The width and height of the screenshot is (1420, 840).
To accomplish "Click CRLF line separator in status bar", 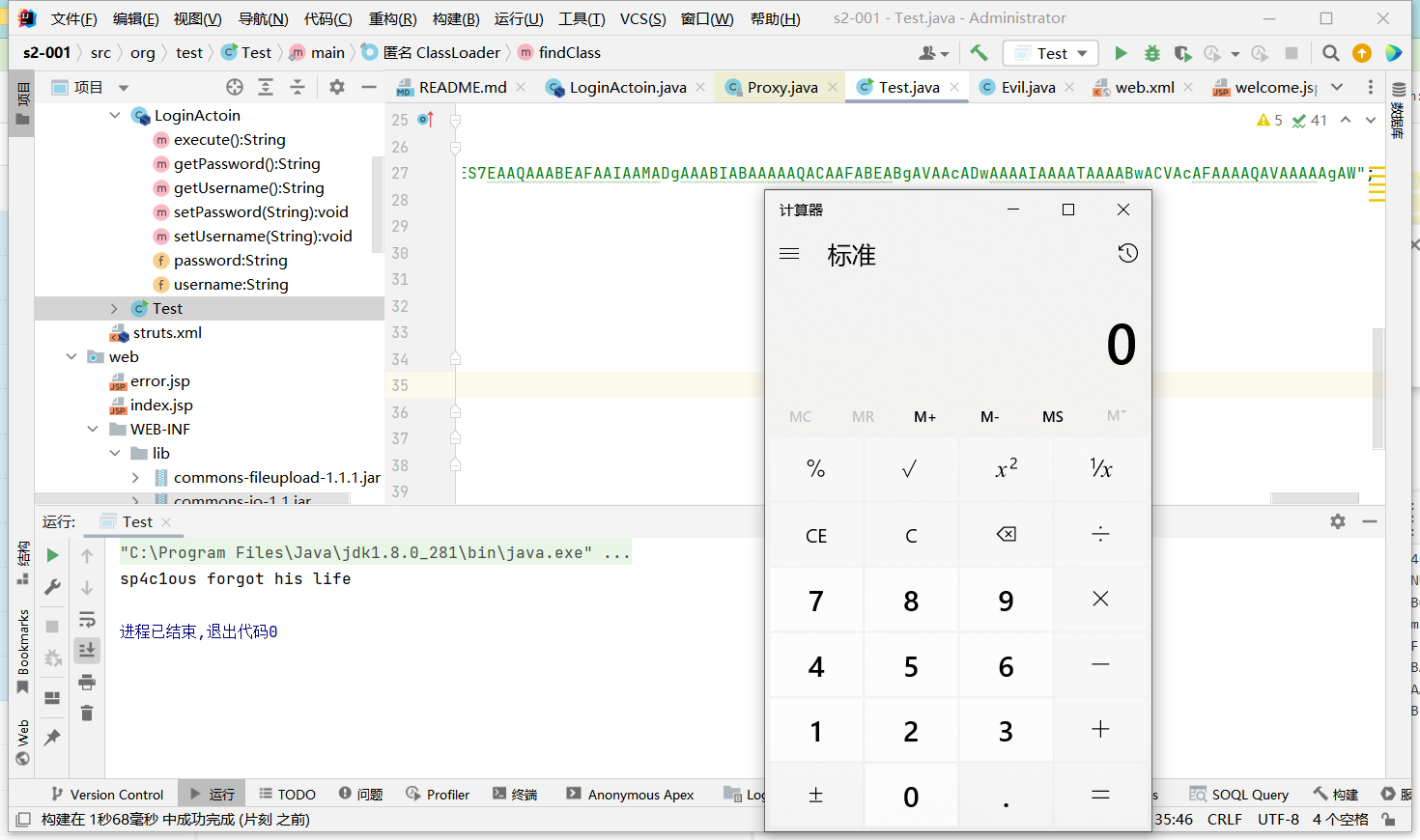I will 1225,819.
